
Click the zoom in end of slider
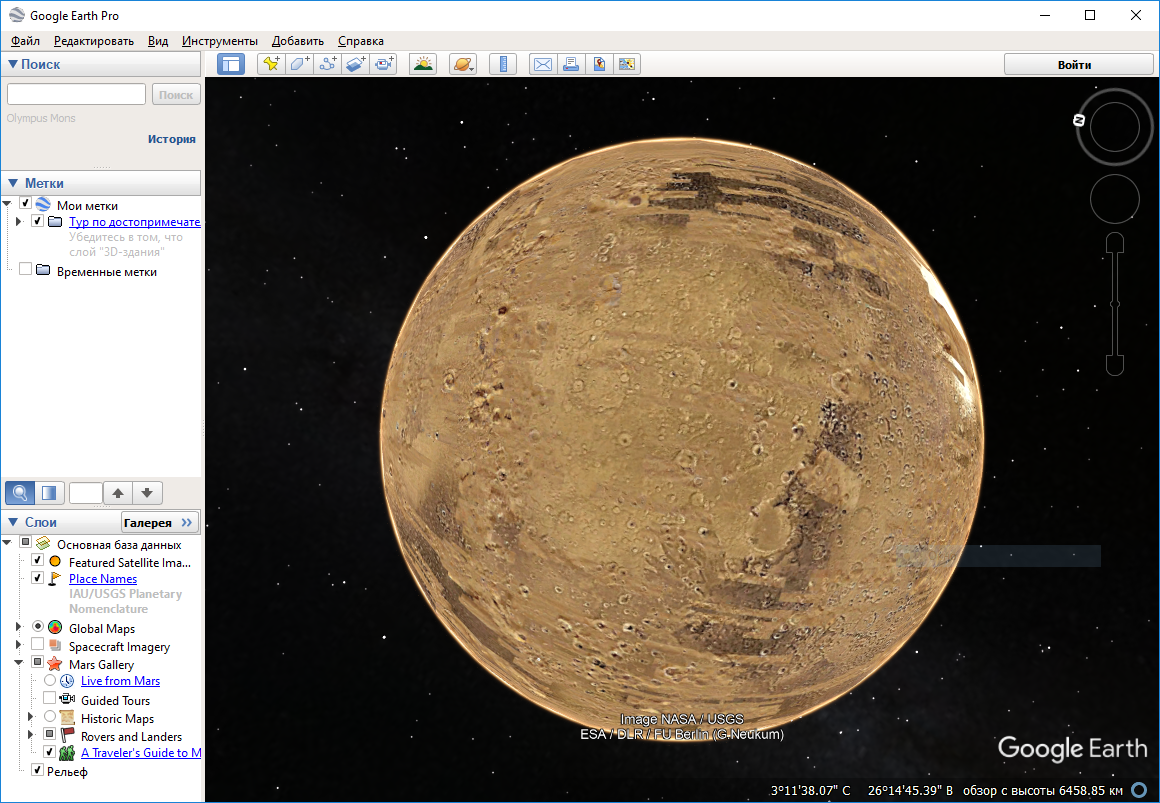(x=1115, y=243)
